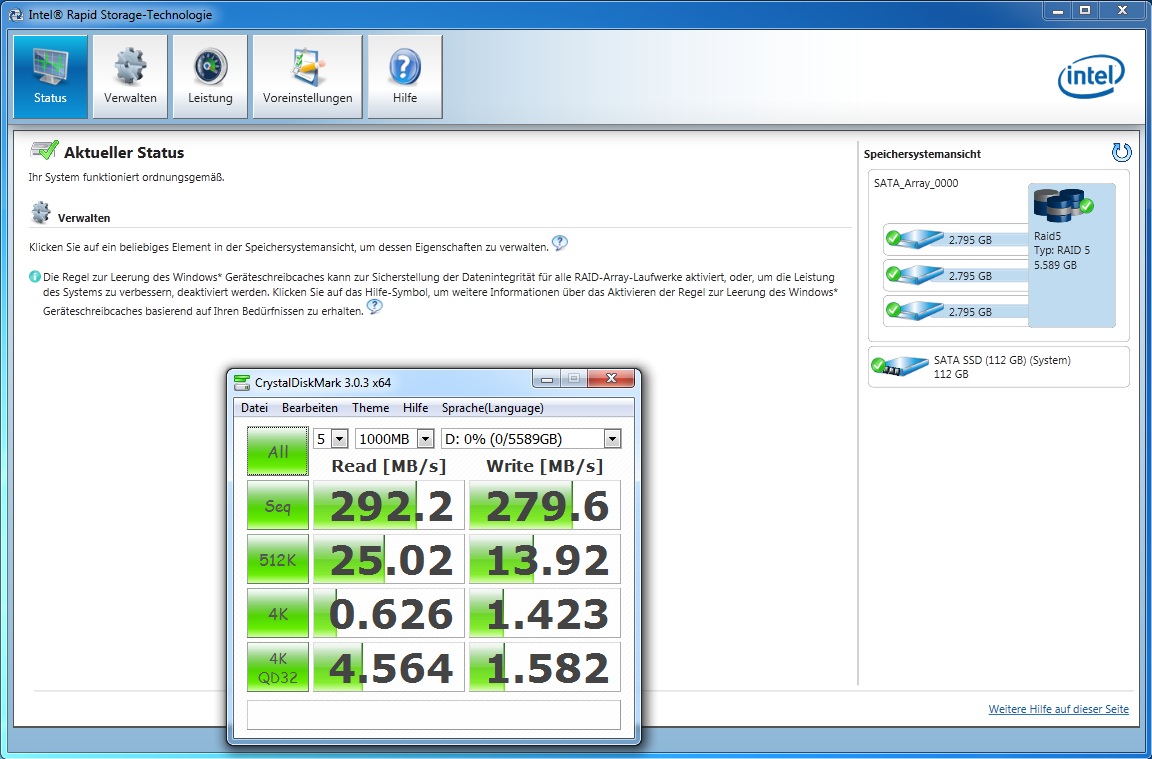Run All benchmarks in CrystalDiskMark
1152x759 pixels.
(x=278, y=451)
